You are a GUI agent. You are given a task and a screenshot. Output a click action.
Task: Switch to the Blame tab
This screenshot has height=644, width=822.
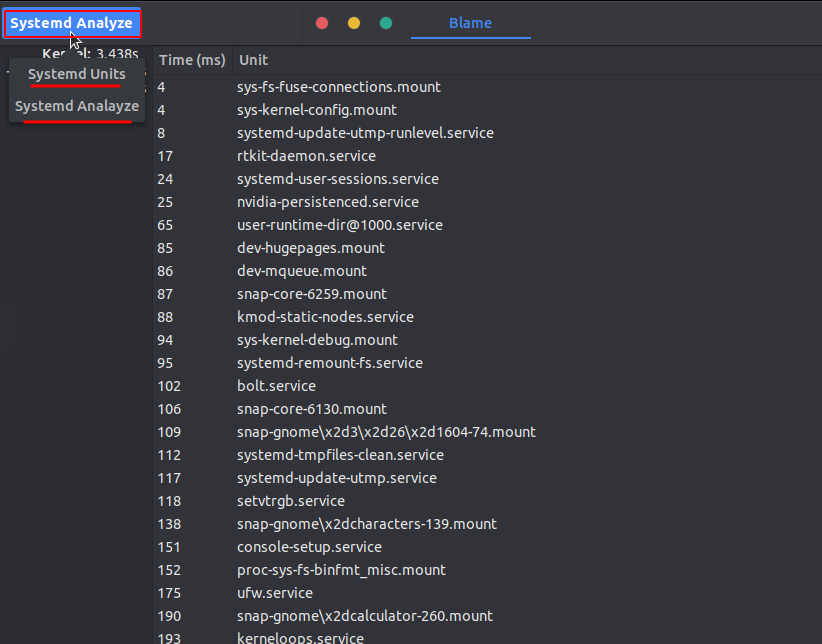click(470, 23)
